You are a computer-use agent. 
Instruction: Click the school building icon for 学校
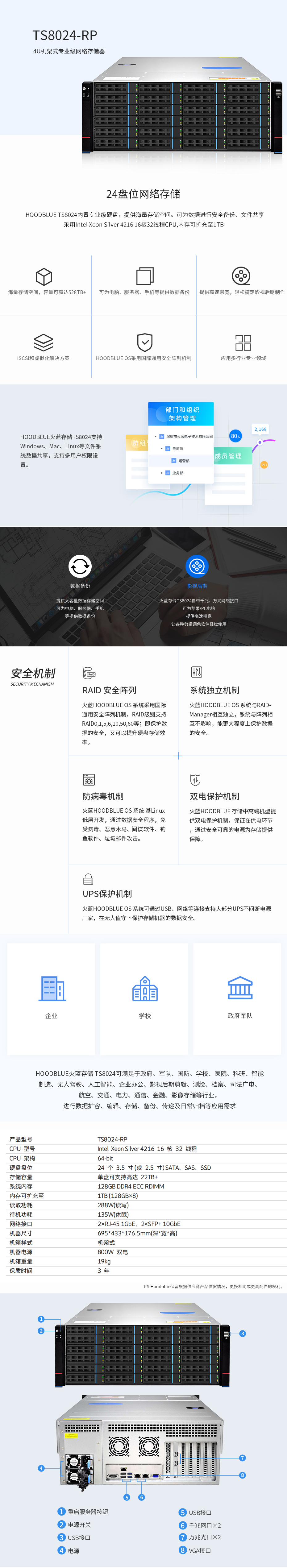pos(145,989)
